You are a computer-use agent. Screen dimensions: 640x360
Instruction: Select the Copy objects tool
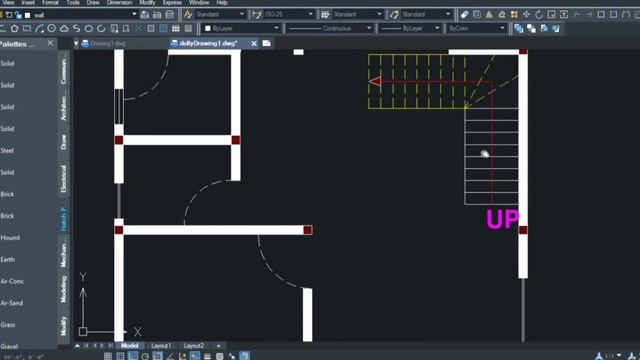click(477, 15)
